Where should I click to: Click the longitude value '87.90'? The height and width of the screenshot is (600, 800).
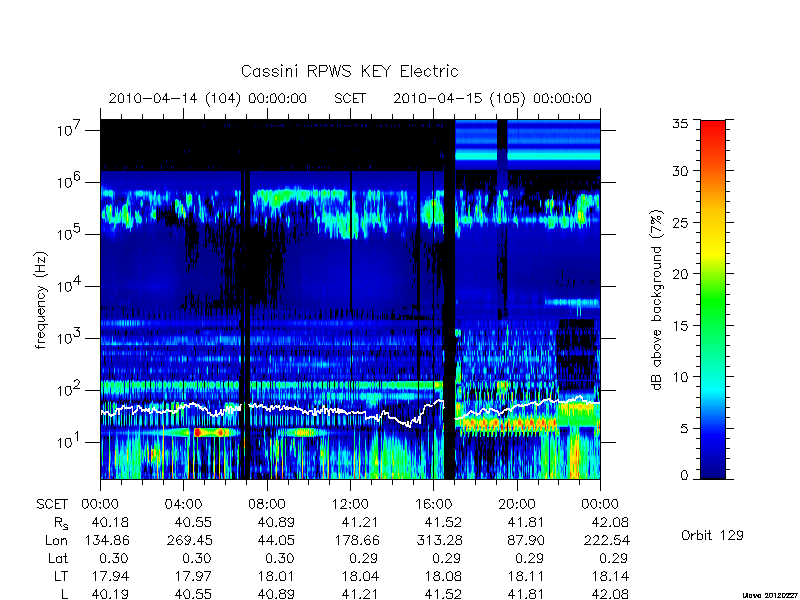pyautogui.click(x=526, y=540)
